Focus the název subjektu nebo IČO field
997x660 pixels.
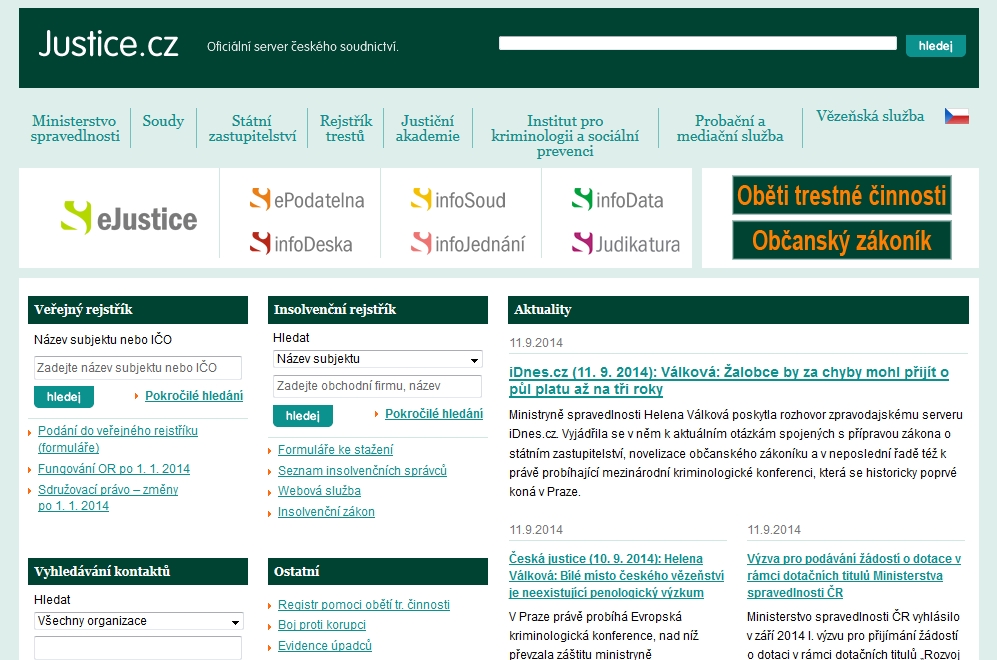click(138, 368)
